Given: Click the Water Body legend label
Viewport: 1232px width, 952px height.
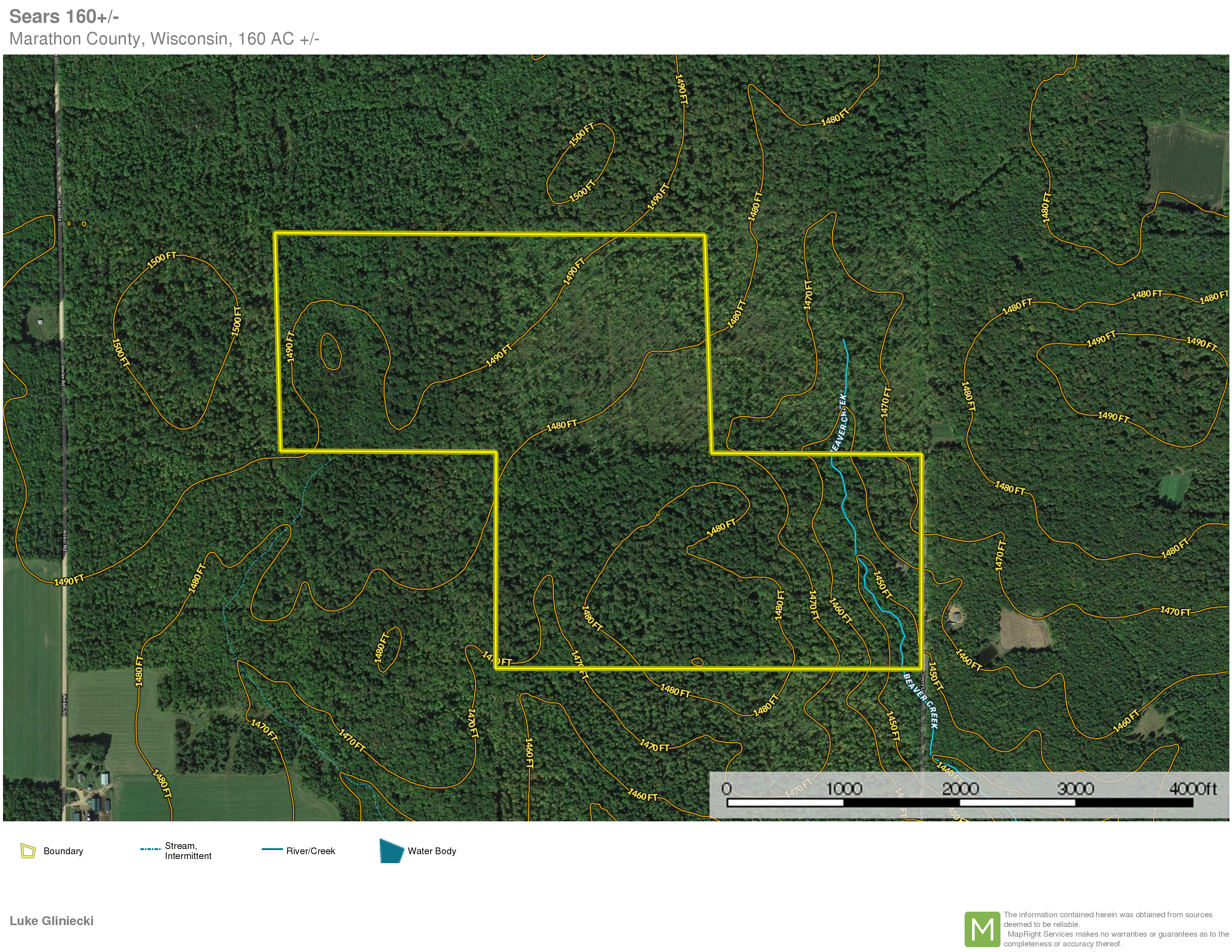Looking at the screenshot, I should [432, 851].
